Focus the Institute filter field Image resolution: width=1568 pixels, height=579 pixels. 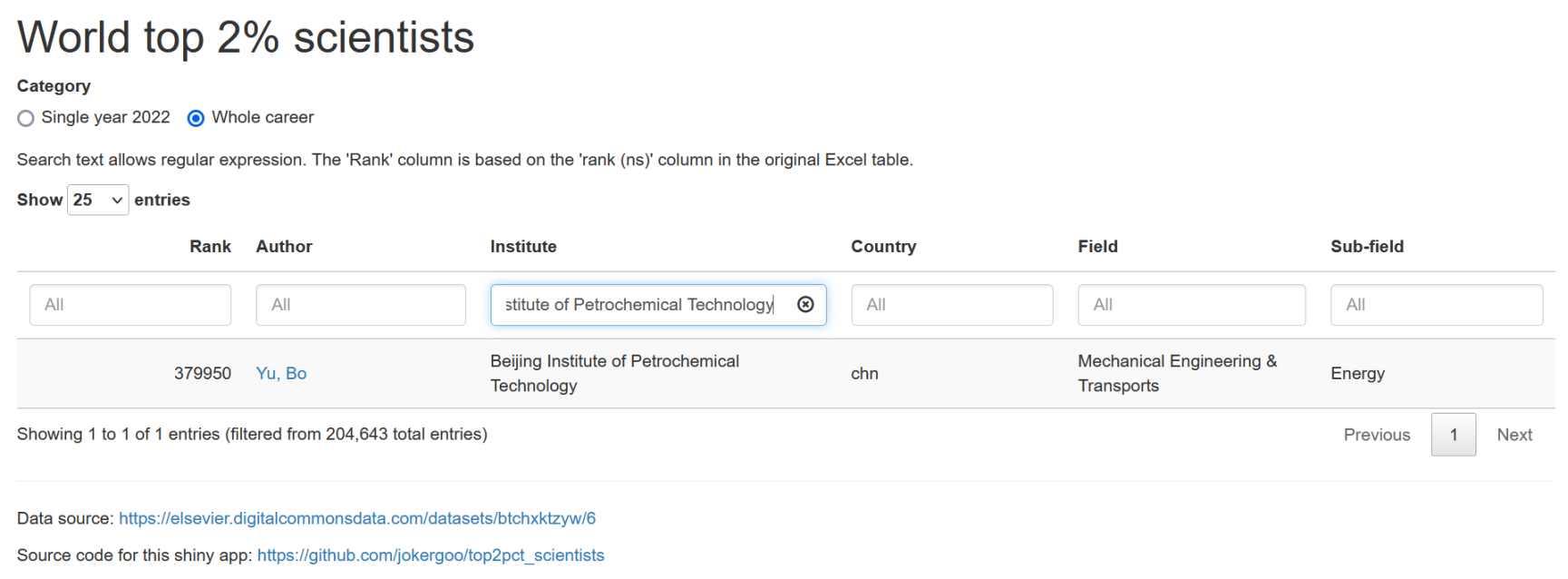click(x=639, y=305)
